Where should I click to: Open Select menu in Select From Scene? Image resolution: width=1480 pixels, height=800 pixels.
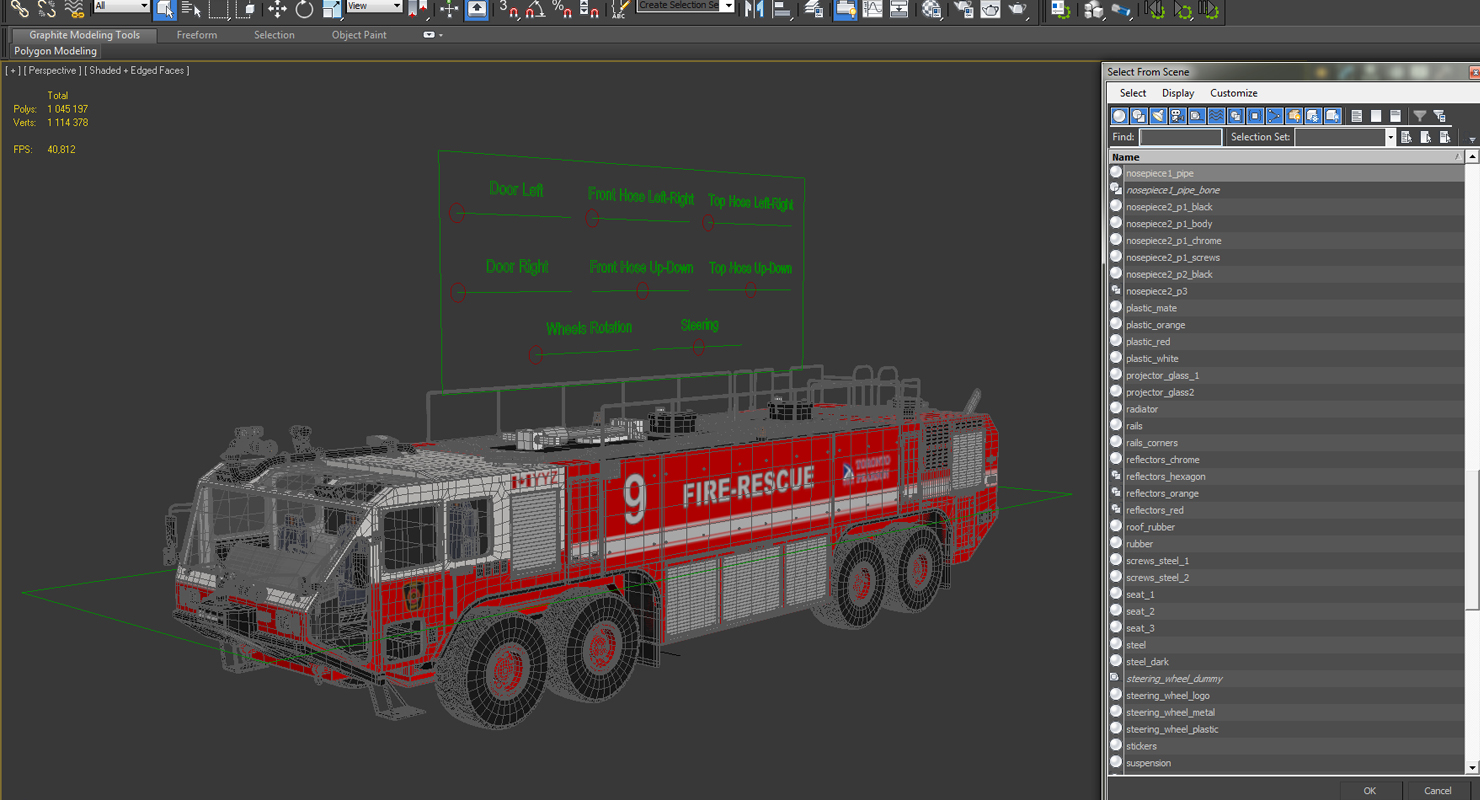(1133, 93)
